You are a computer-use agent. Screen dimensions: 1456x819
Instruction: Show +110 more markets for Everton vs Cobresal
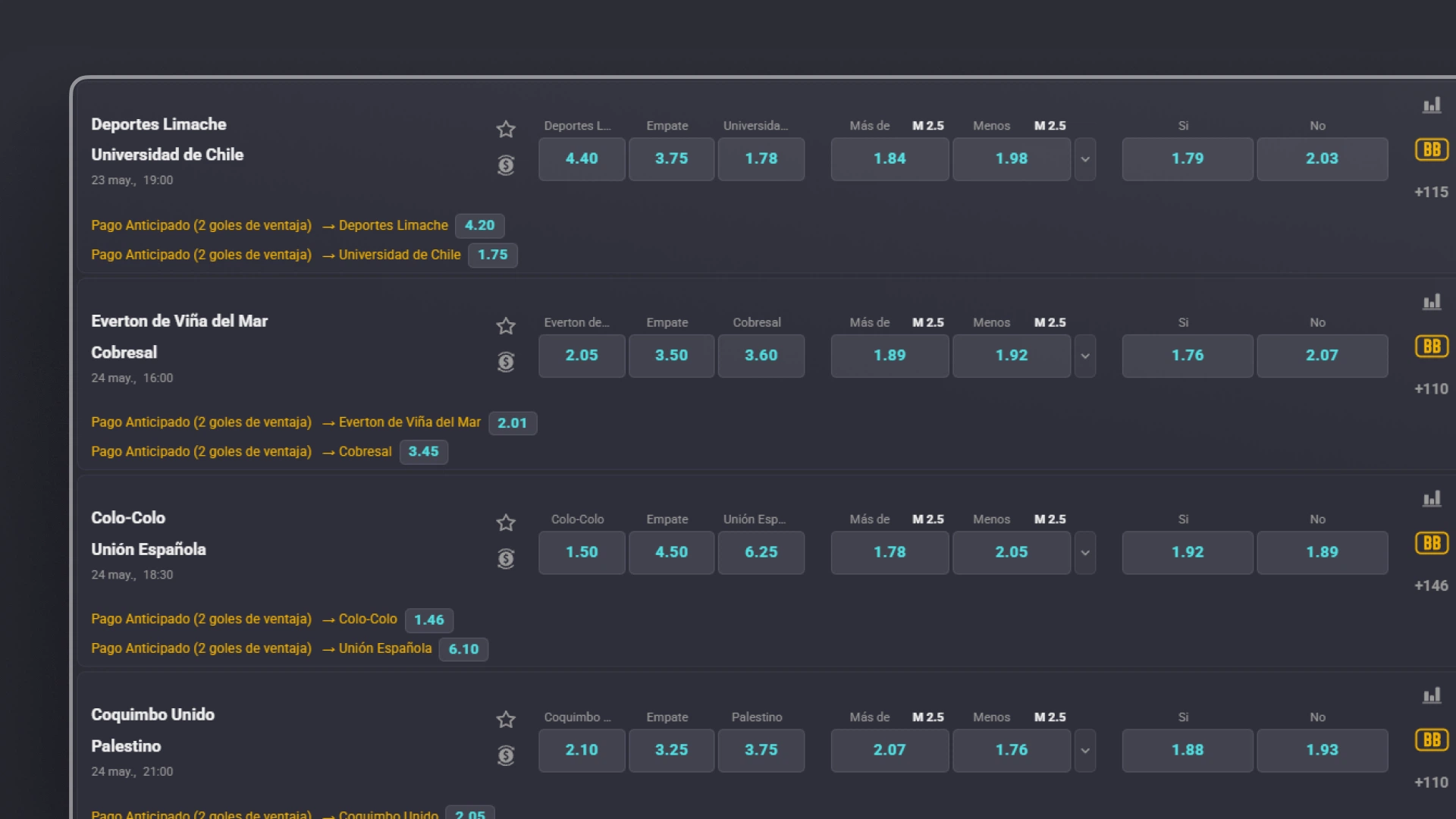1431,389
